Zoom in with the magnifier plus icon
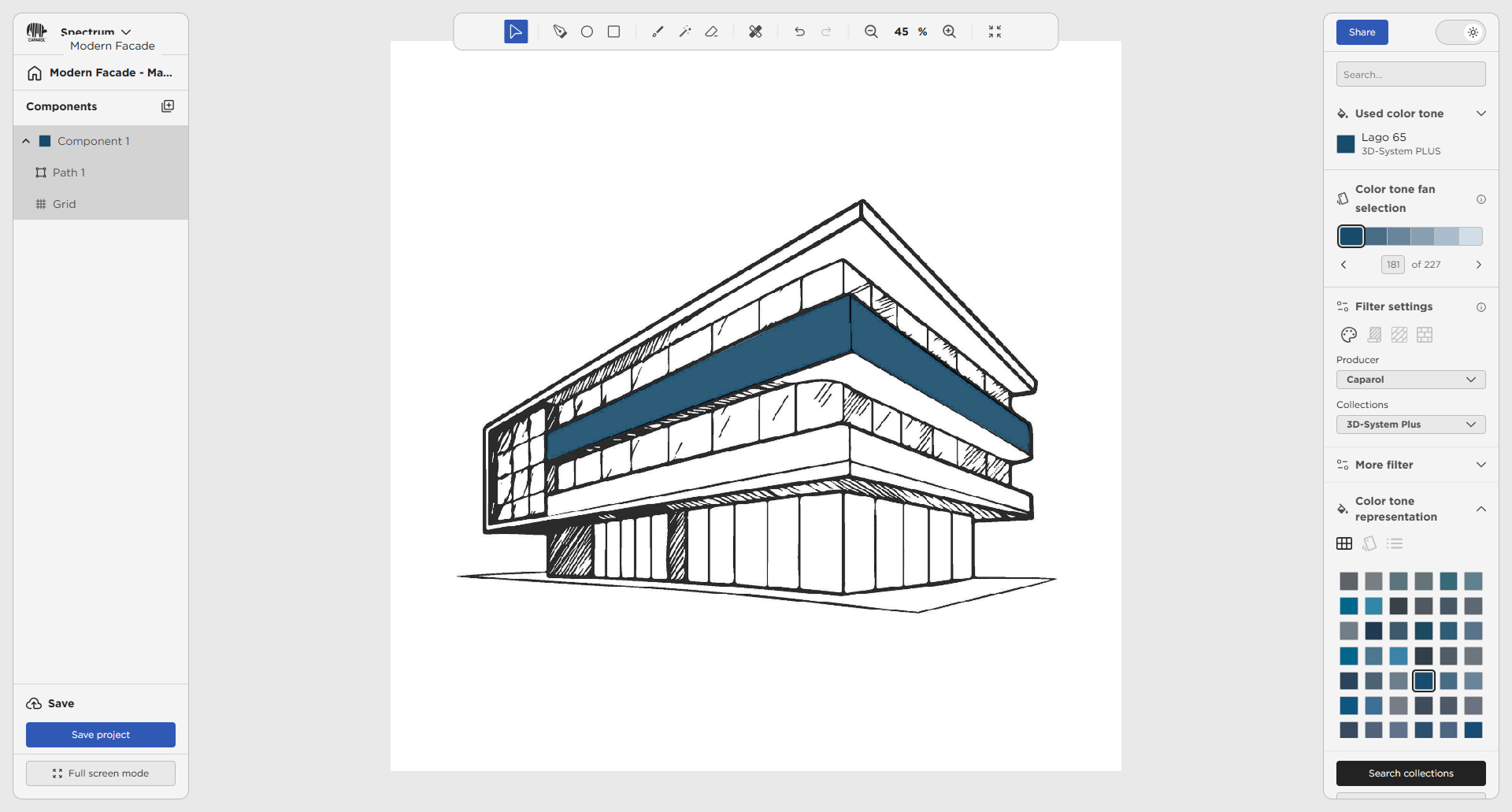The image size is (1512, 812). pos(950,32)
